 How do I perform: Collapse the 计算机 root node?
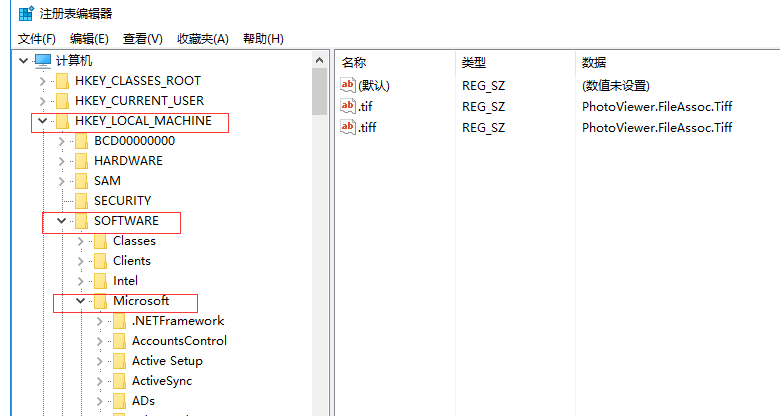click(x=23, y=61)
